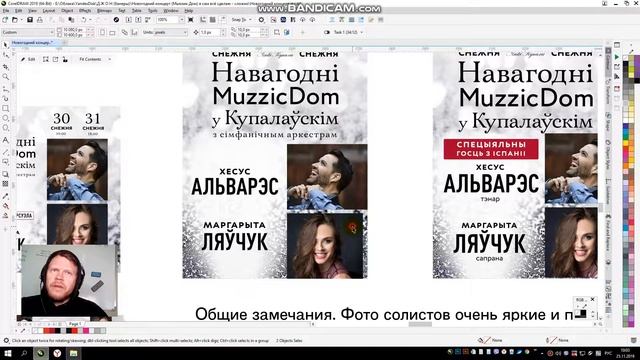Open the Bitmaps menu
Screen dimensions: 640x360
pyautogui.click(x=104, y=11)
